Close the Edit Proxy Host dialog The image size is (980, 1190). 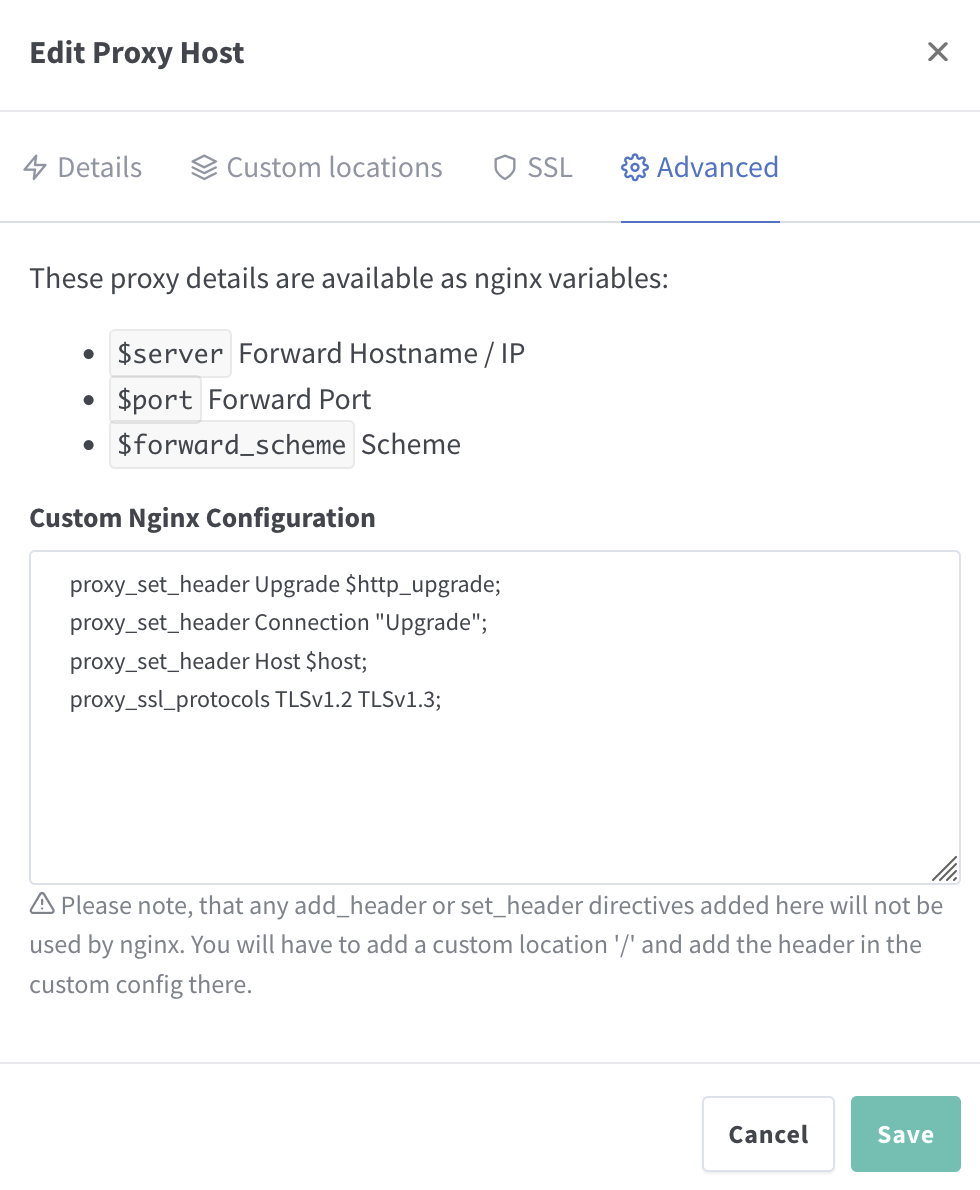[937, 52]
